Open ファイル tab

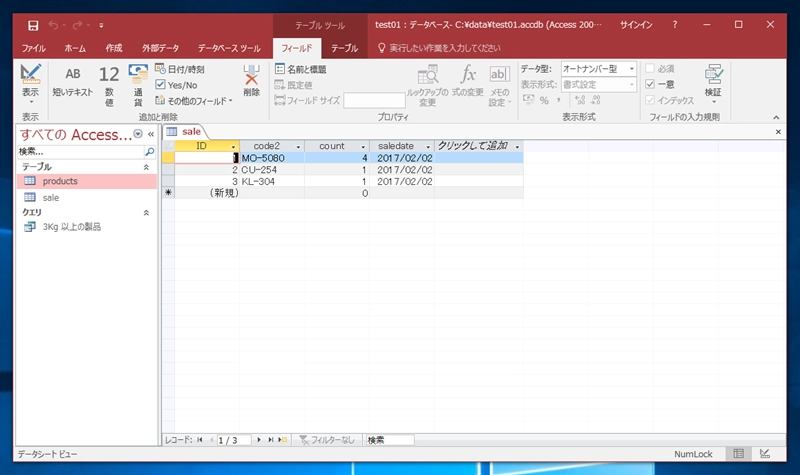point(33,48)
